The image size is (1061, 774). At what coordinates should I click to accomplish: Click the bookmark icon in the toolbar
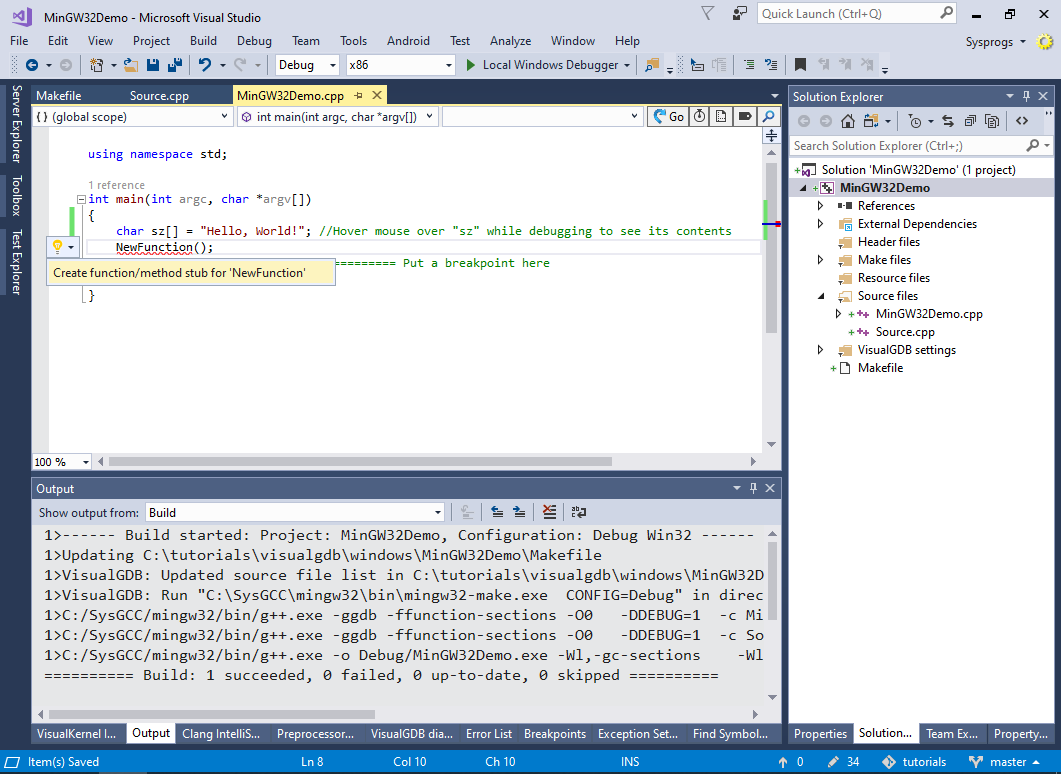pyautogui.click(x=800, y=65)
